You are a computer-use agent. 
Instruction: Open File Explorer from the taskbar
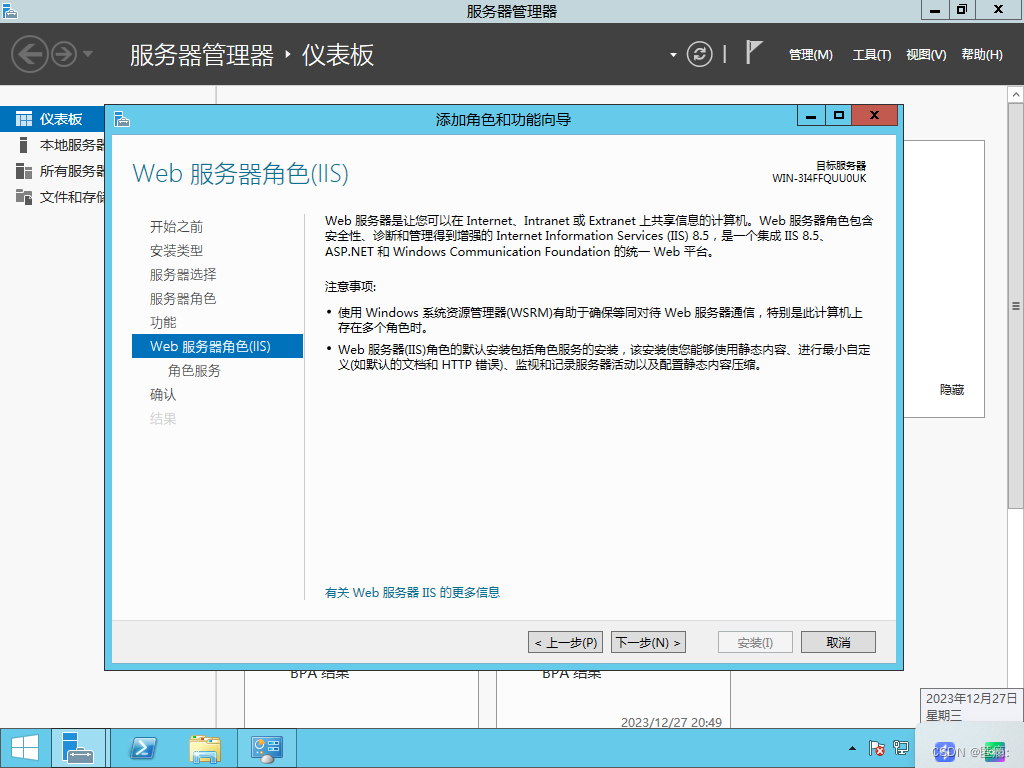pyautogui.click(x=205, y=748)
